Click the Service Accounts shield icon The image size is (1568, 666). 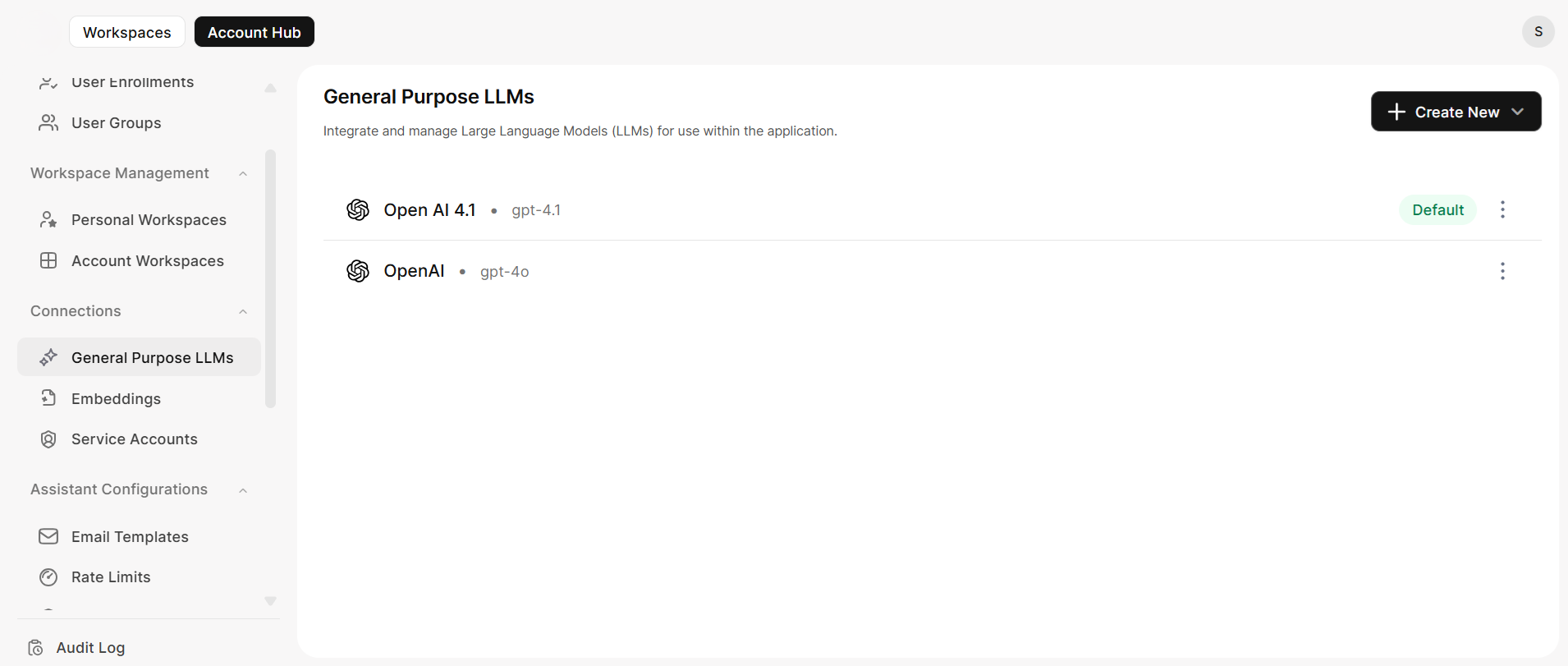tap(48, 439)
